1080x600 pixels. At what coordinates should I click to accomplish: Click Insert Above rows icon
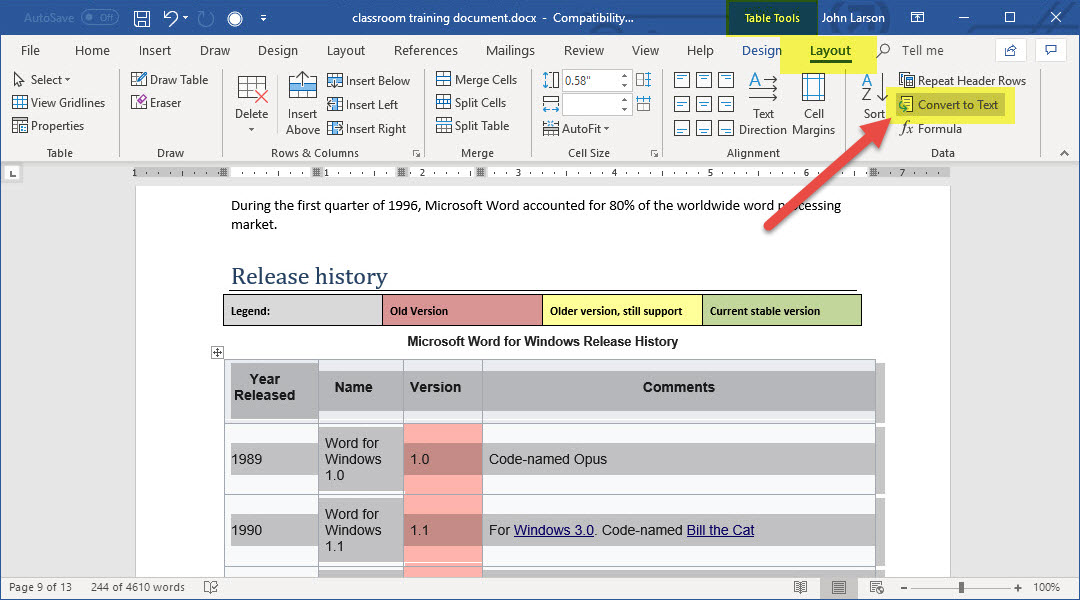[302, 103]
